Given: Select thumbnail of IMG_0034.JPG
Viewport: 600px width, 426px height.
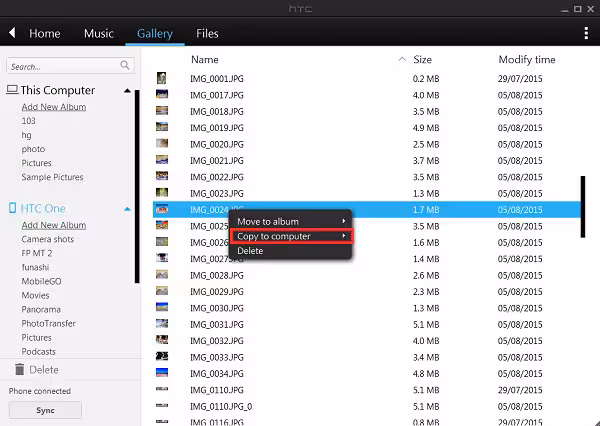Looking at the screenshot, I should (162, 373).
